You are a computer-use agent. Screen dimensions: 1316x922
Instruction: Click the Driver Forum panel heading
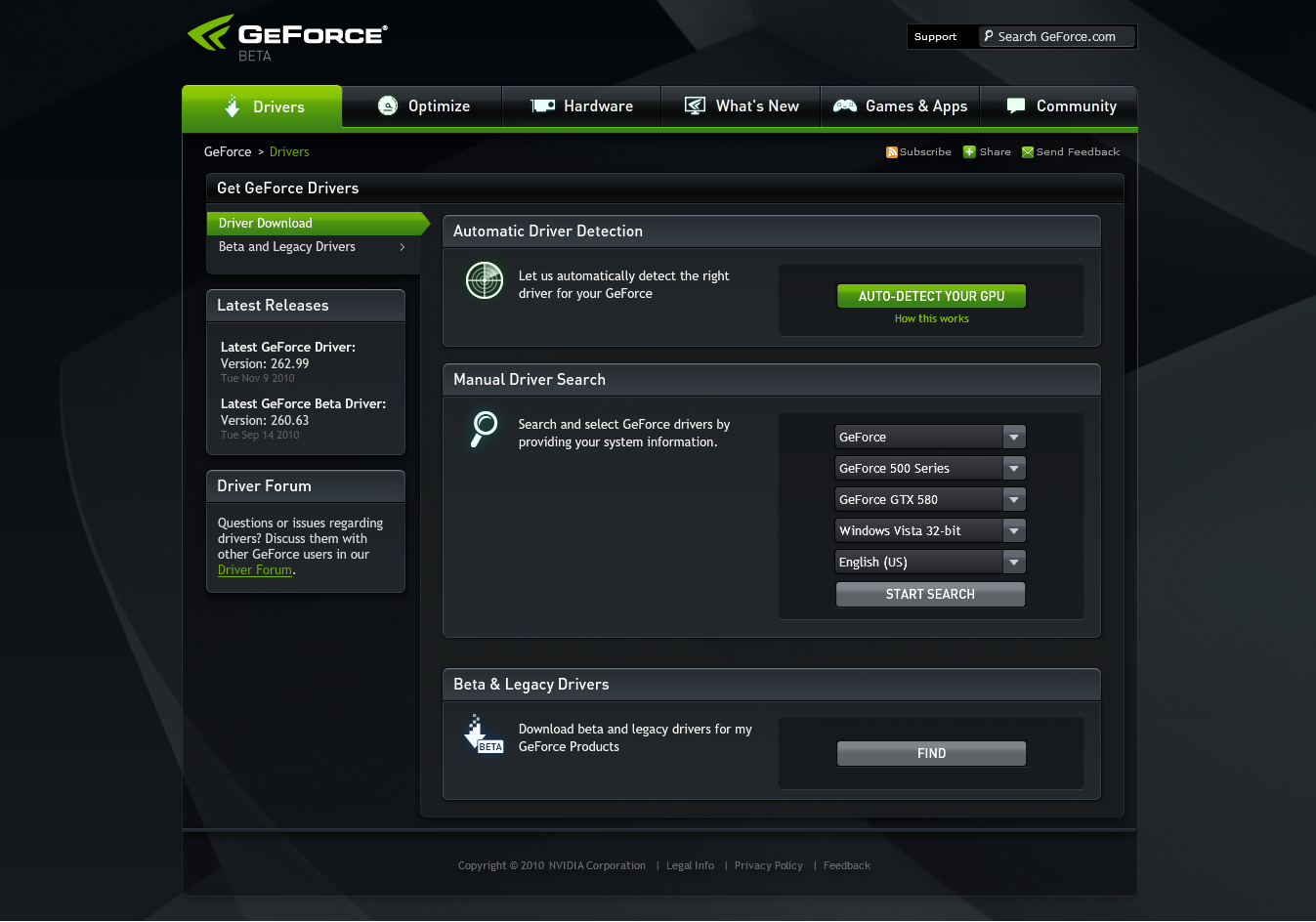click(x=264, y=486)
